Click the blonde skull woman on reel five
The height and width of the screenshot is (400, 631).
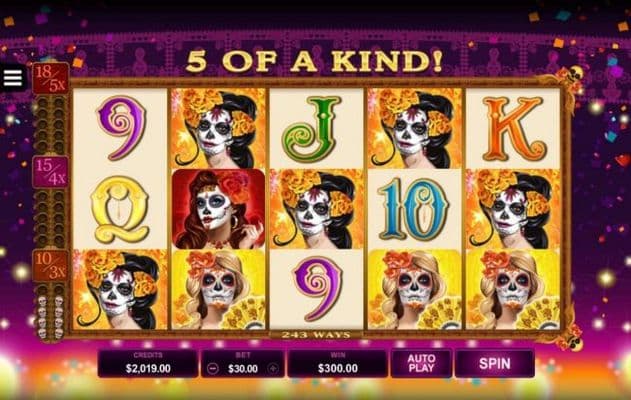coord(513,289)
